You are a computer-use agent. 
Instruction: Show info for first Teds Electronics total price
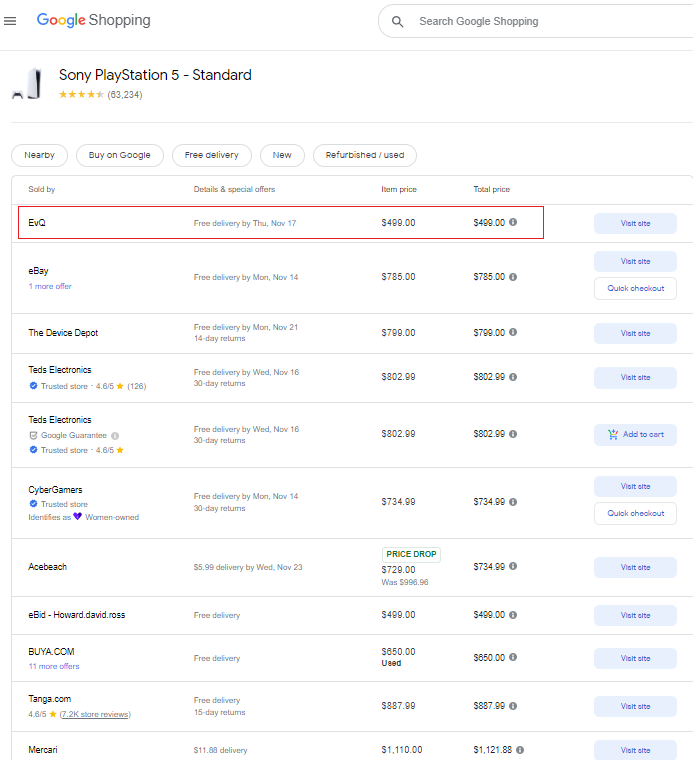(x=513, y=377)
